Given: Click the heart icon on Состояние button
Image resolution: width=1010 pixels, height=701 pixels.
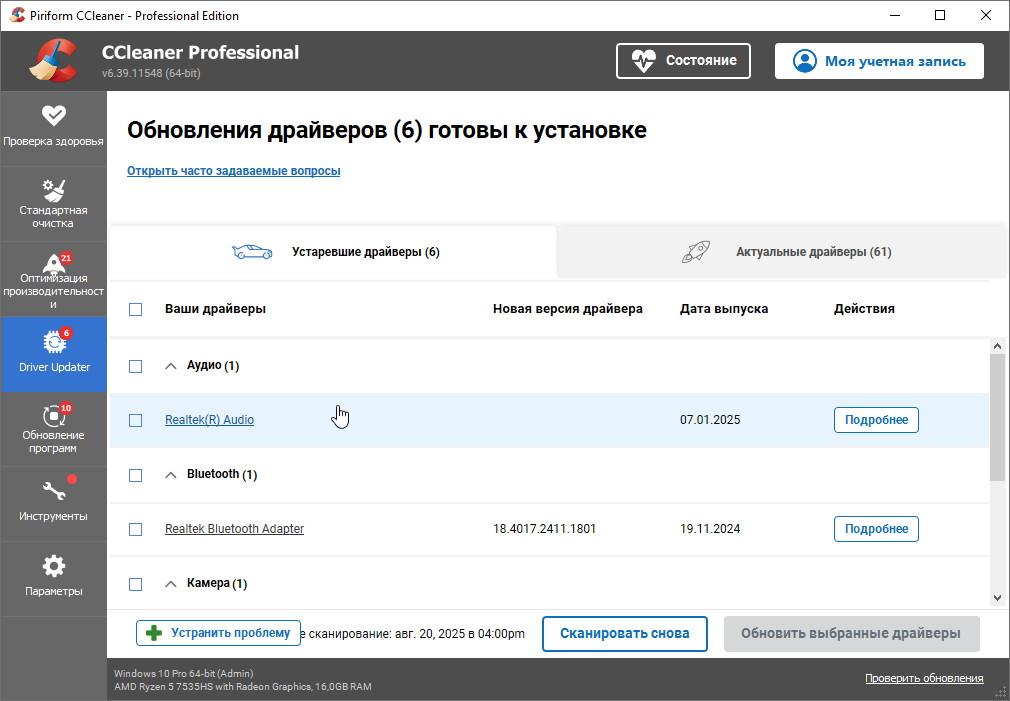Looking at the screenshot, I should click(643, 61).
